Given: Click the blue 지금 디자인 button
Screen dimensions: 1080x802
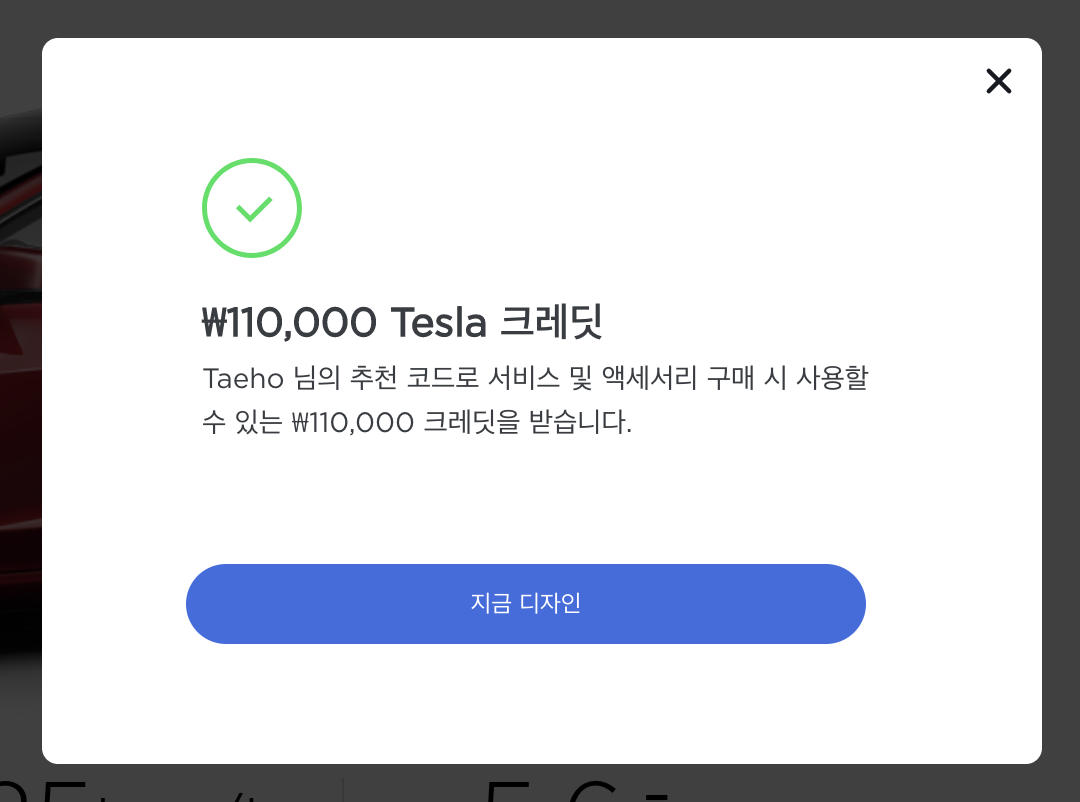Looking at the screenshot, I should pos(526,604).
